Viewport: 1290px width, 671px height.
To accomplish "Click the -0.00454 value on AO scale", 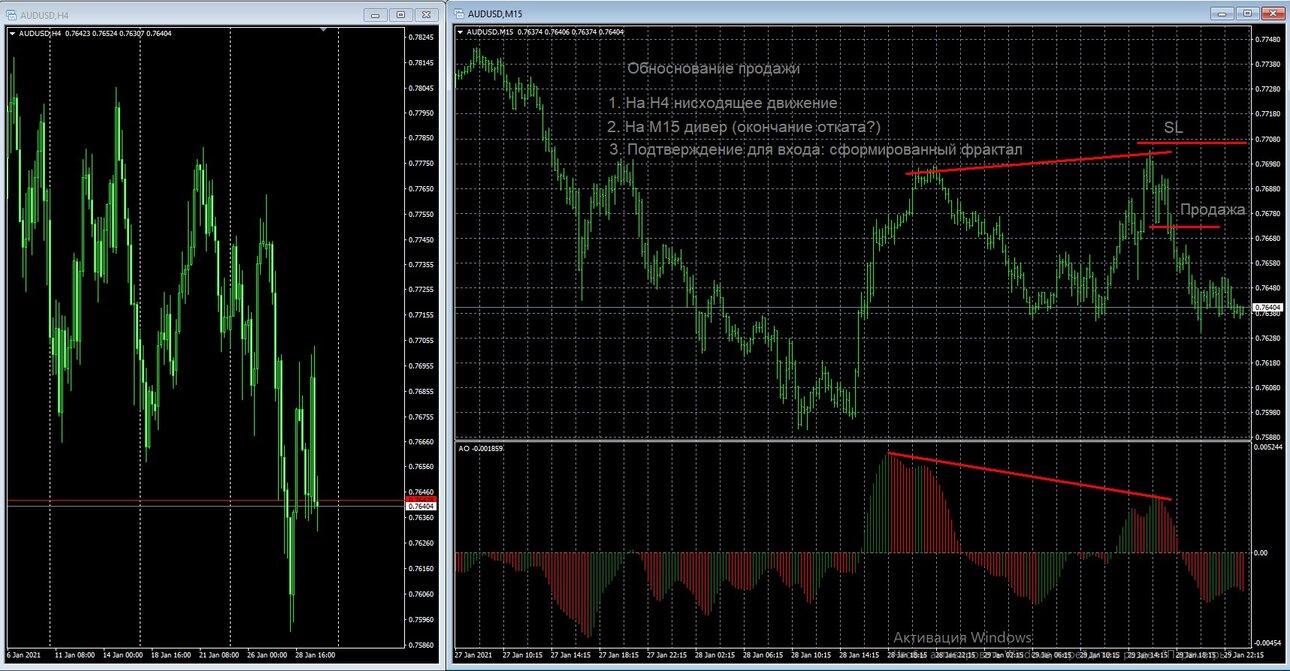I will point(1269,643).
